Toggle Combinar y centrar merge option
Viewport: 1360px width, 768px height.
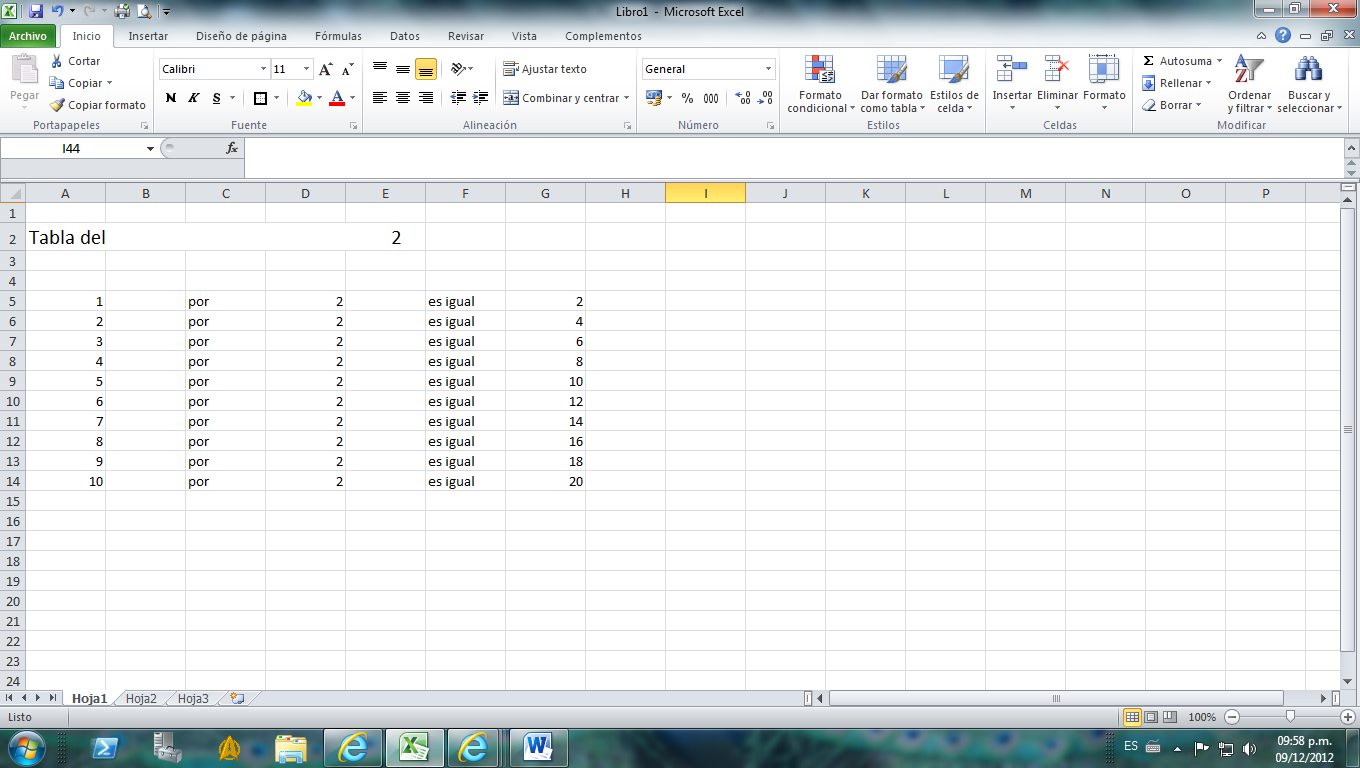point(565,98)
